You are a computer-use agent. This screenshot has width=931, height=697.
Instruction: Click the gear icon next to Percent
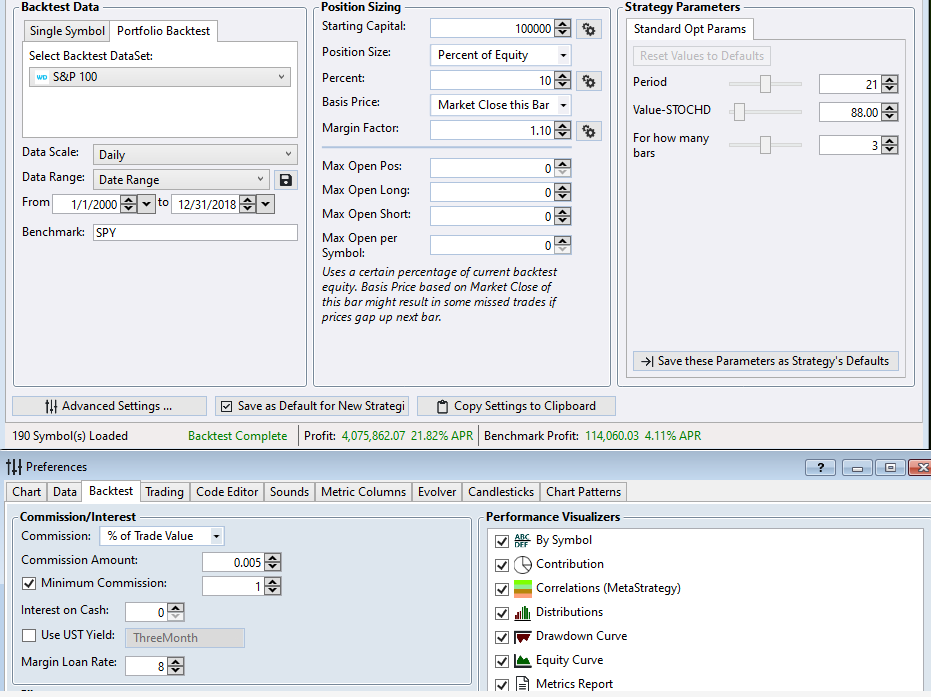tap(590, 81)
